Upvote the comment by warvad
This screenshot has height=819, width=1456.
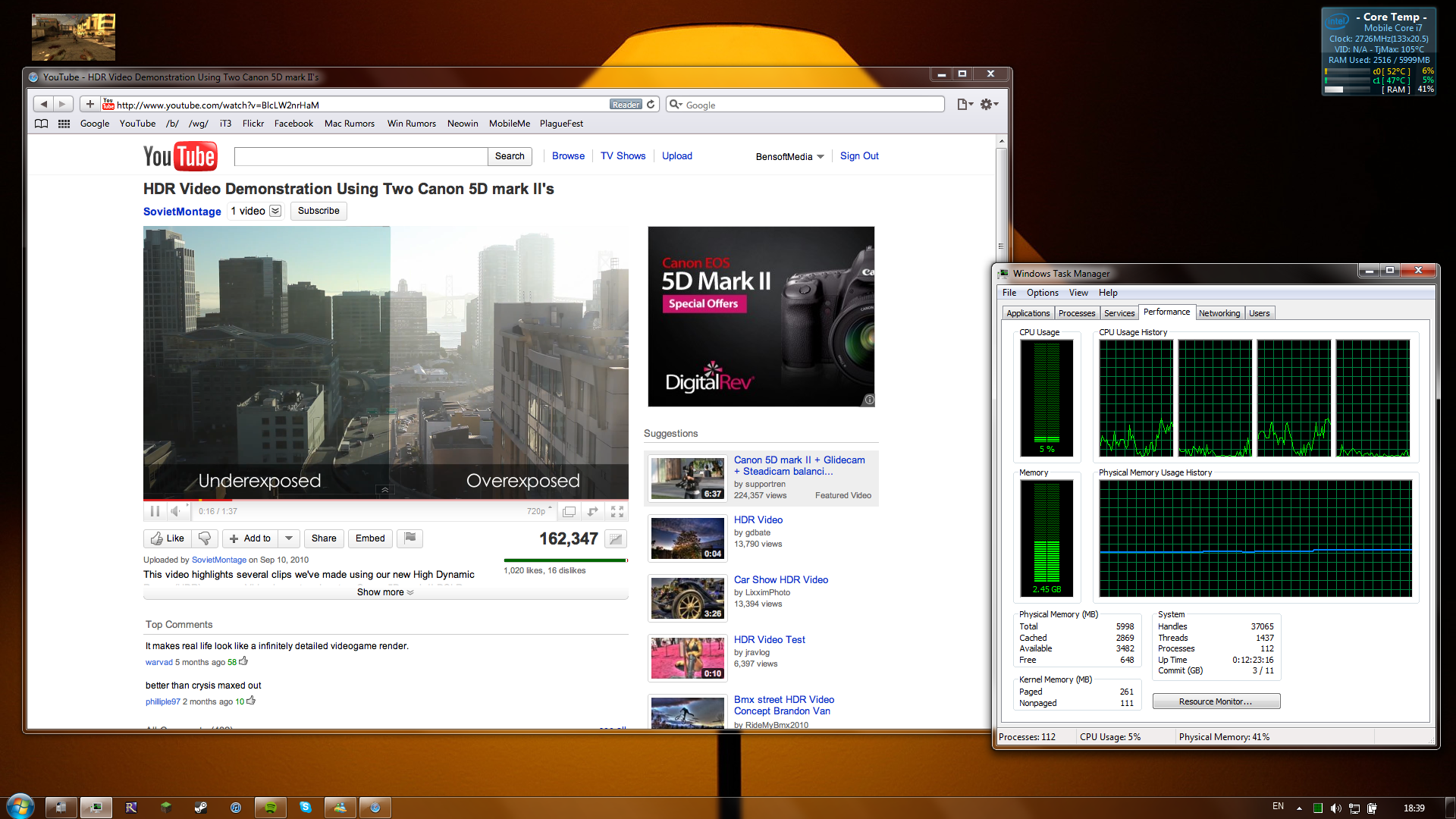click(x=243, y=661)
